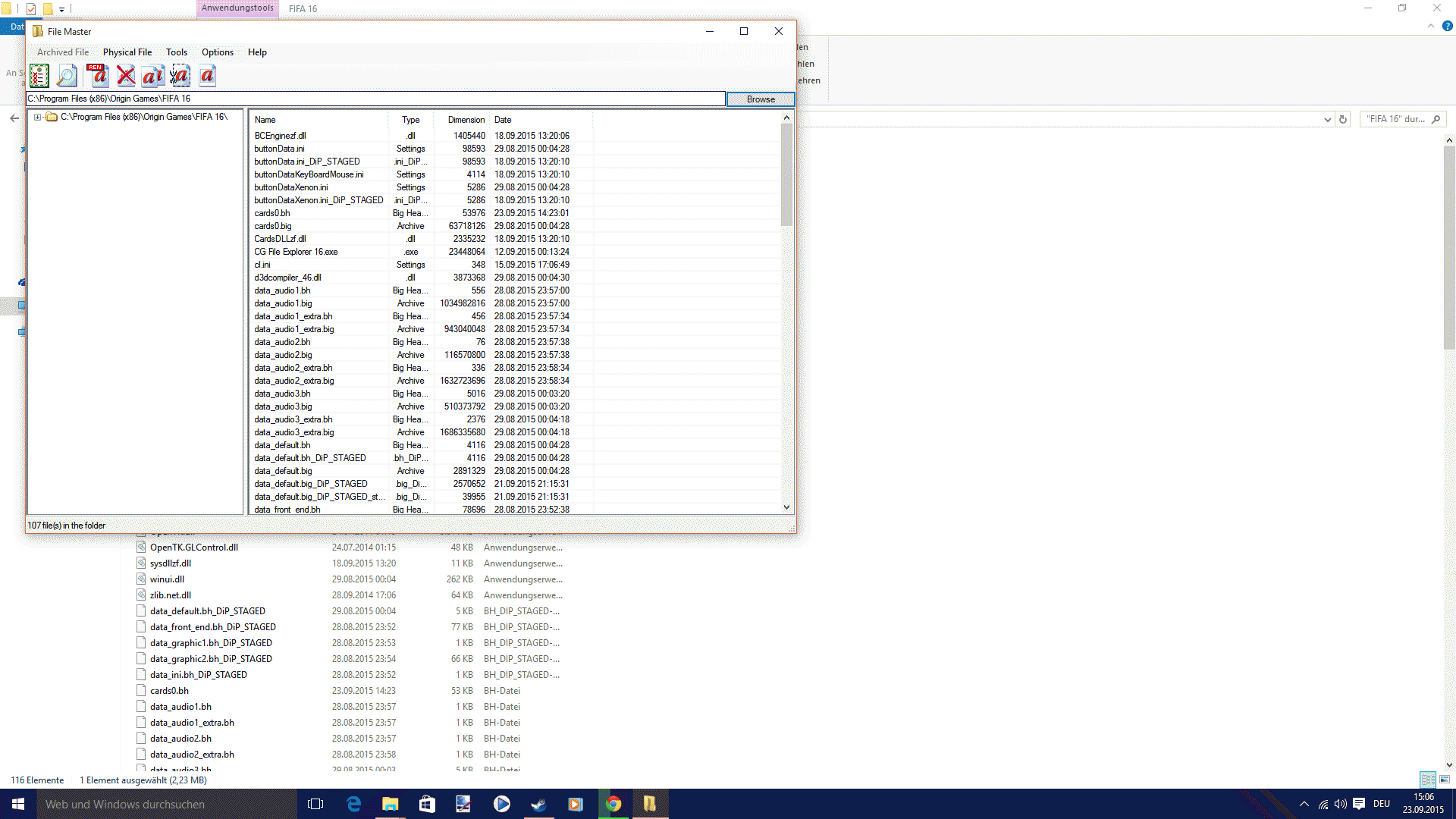The height and width of the screenshot is (819, 1456).
Task: Open the Archived File menu
Action: coord(63,52)
